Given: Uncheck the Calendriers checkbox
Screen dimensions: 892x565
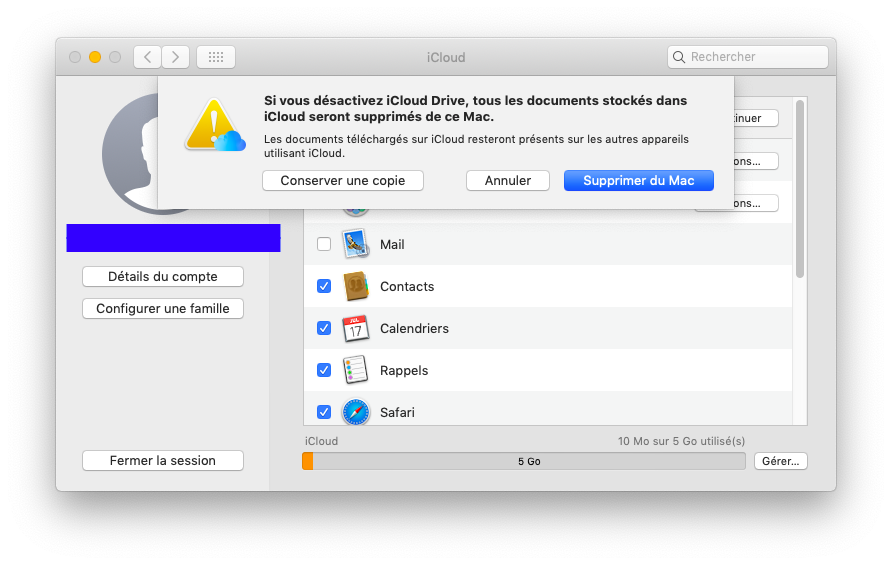Looking at the screenshot, I should tap(324, 328).
